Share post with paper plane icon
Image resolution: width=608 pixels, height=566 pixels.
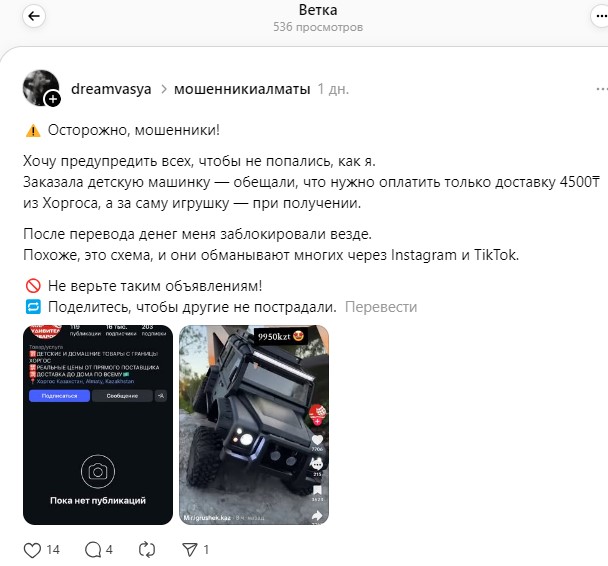tap(190, 549)
